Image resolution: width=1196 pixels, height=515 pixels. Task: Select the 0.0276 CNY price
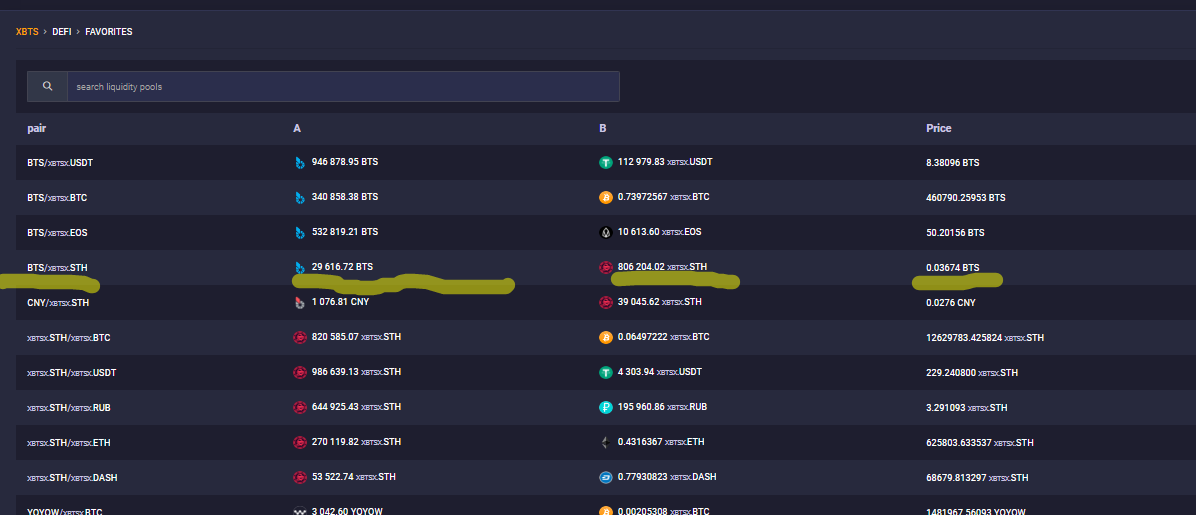[950, 303]
